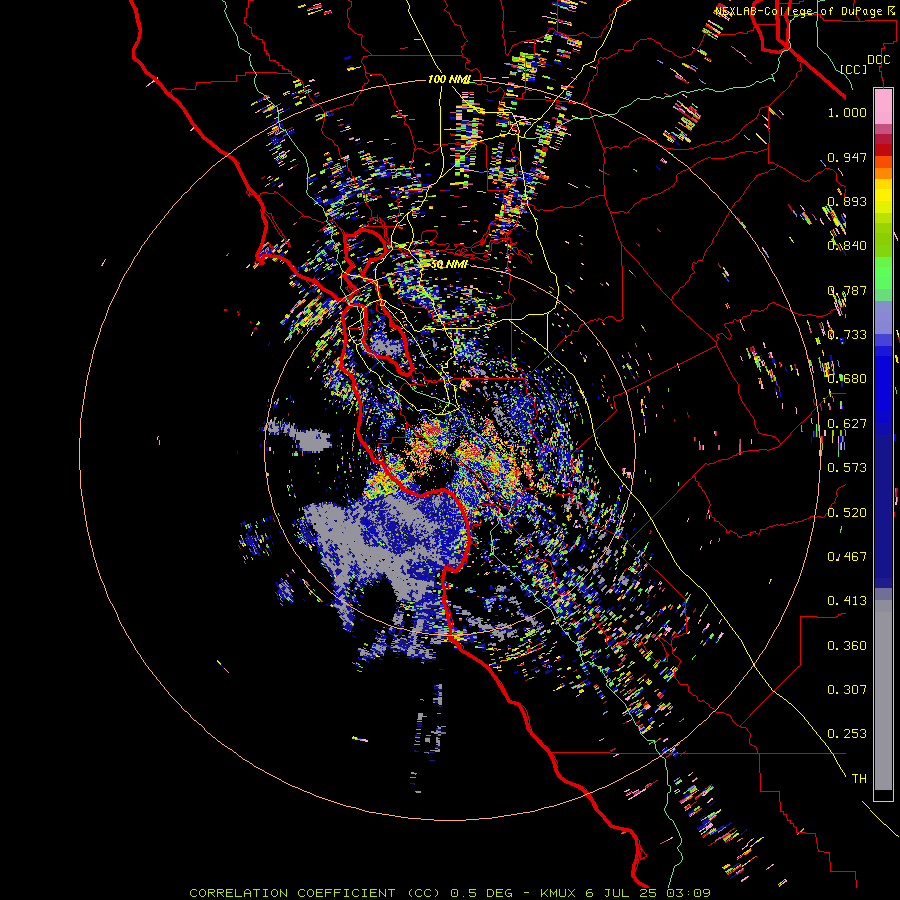Click the 0.840 legend value
The image size is (900, 900).
[847, 246]
